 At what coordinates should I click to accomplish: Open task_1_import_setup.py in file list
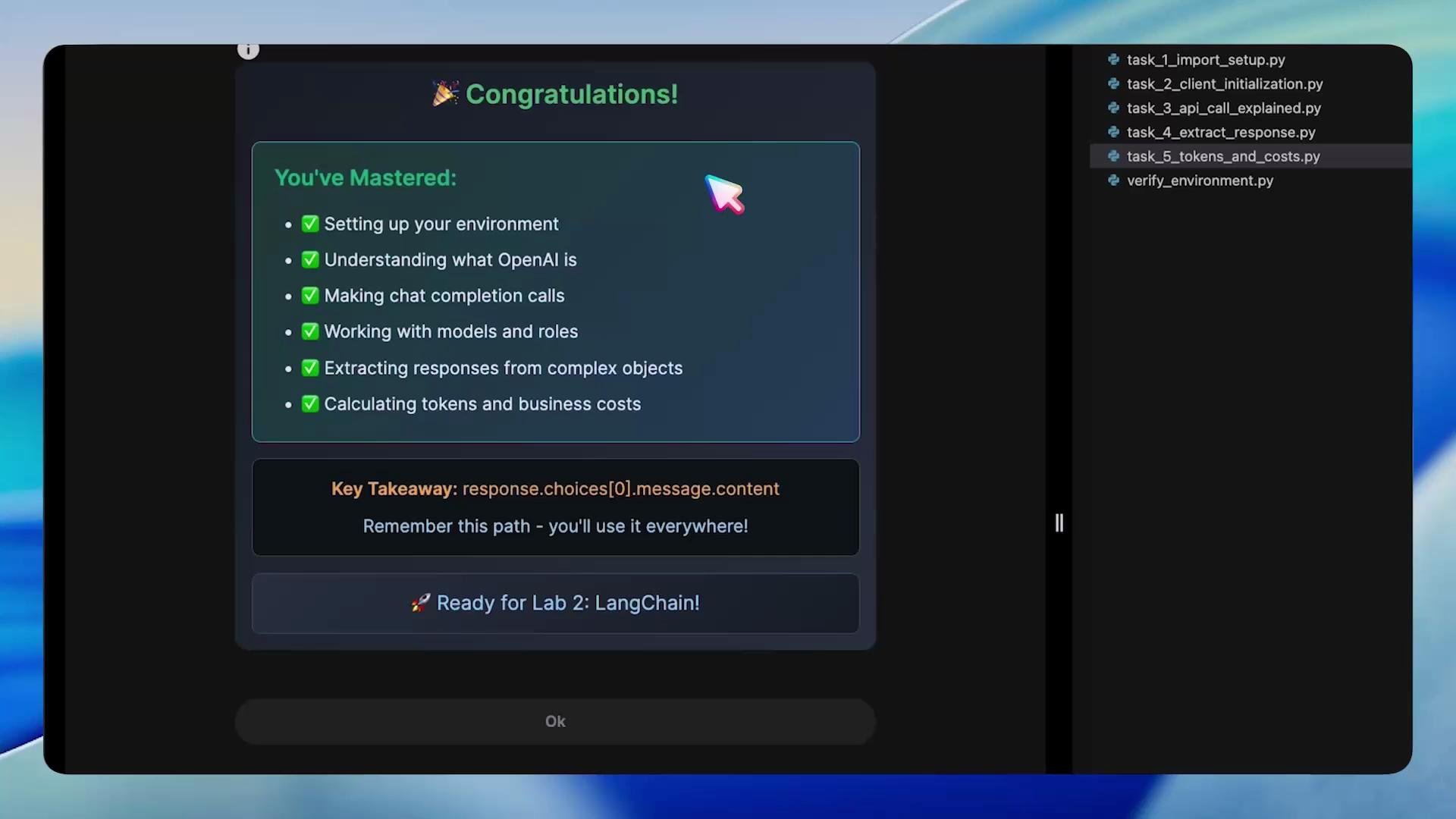pos(1205,60)
